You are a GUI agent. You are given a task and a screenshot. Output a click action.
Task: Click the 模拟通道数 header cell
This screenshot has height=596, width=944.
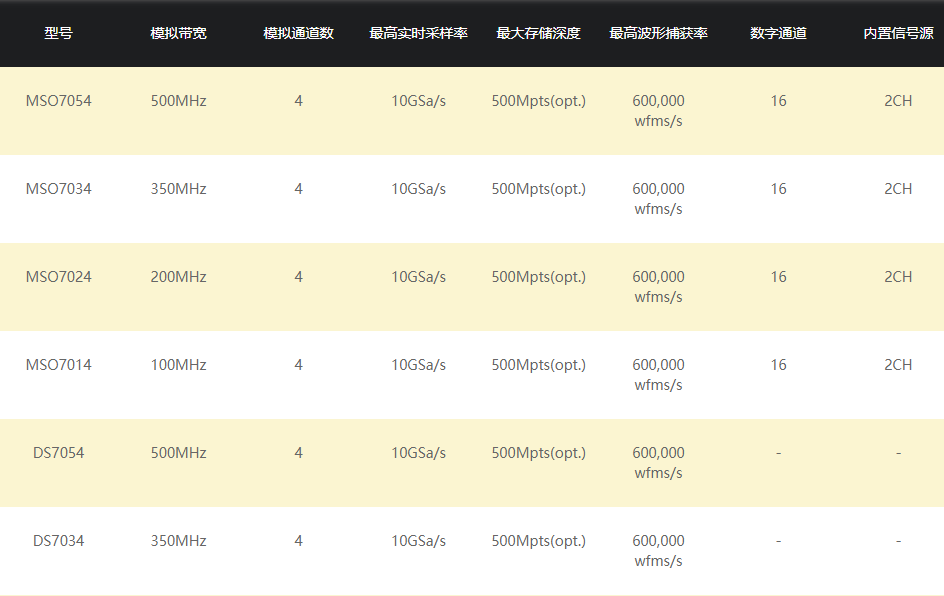[298, 33]
